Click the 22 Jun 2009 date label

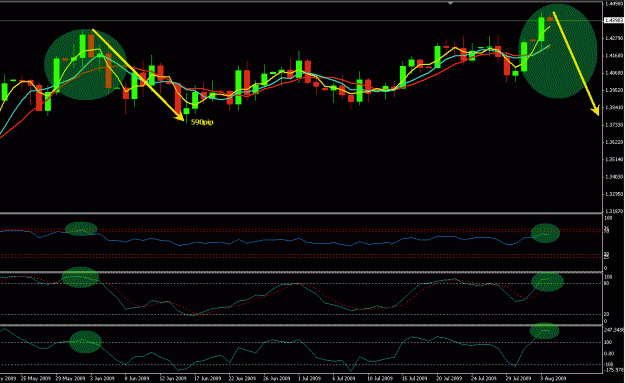coord(242,378)
